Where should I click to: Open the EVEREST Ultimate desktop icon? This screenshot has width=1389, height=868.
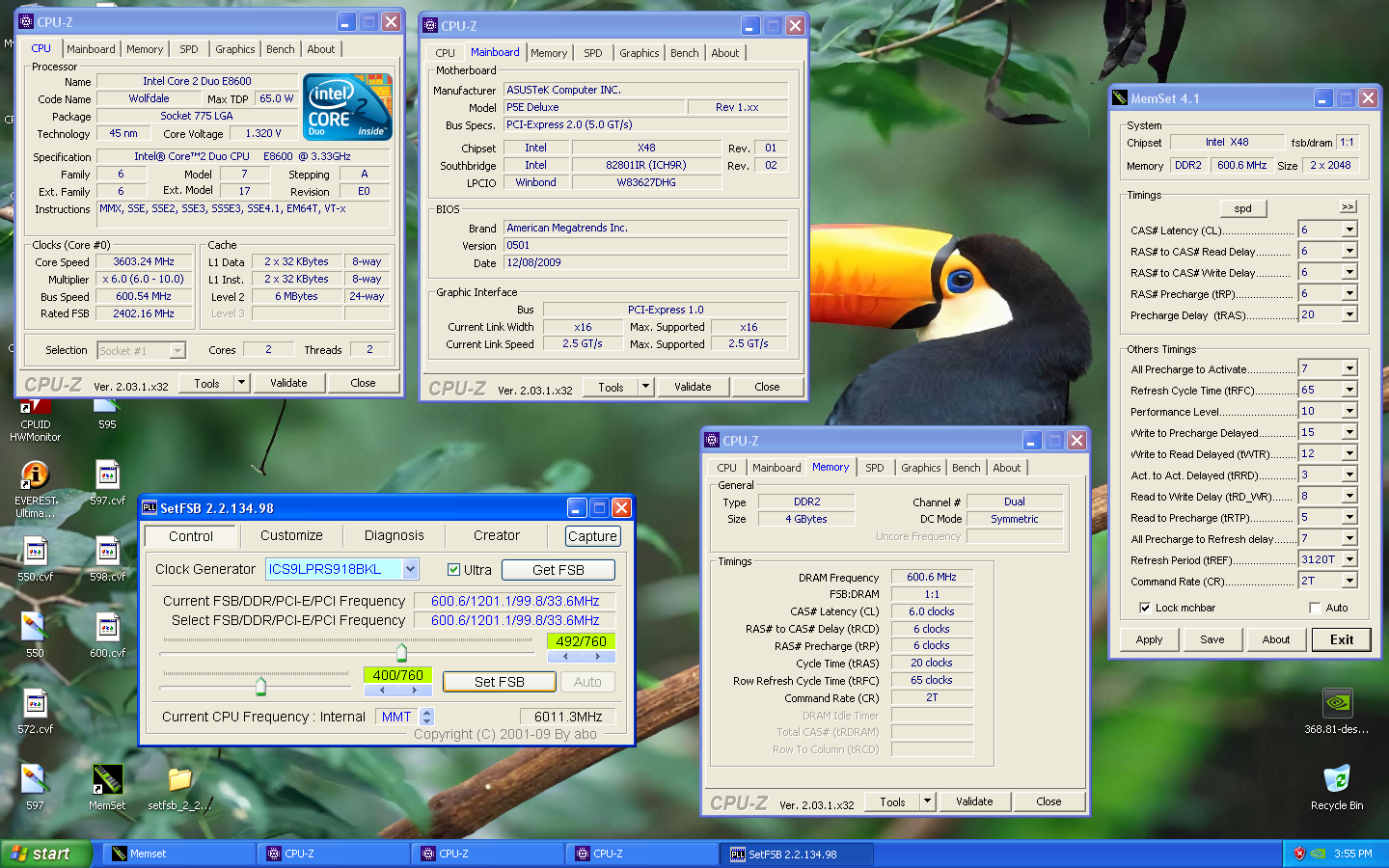tap(35, 489)
